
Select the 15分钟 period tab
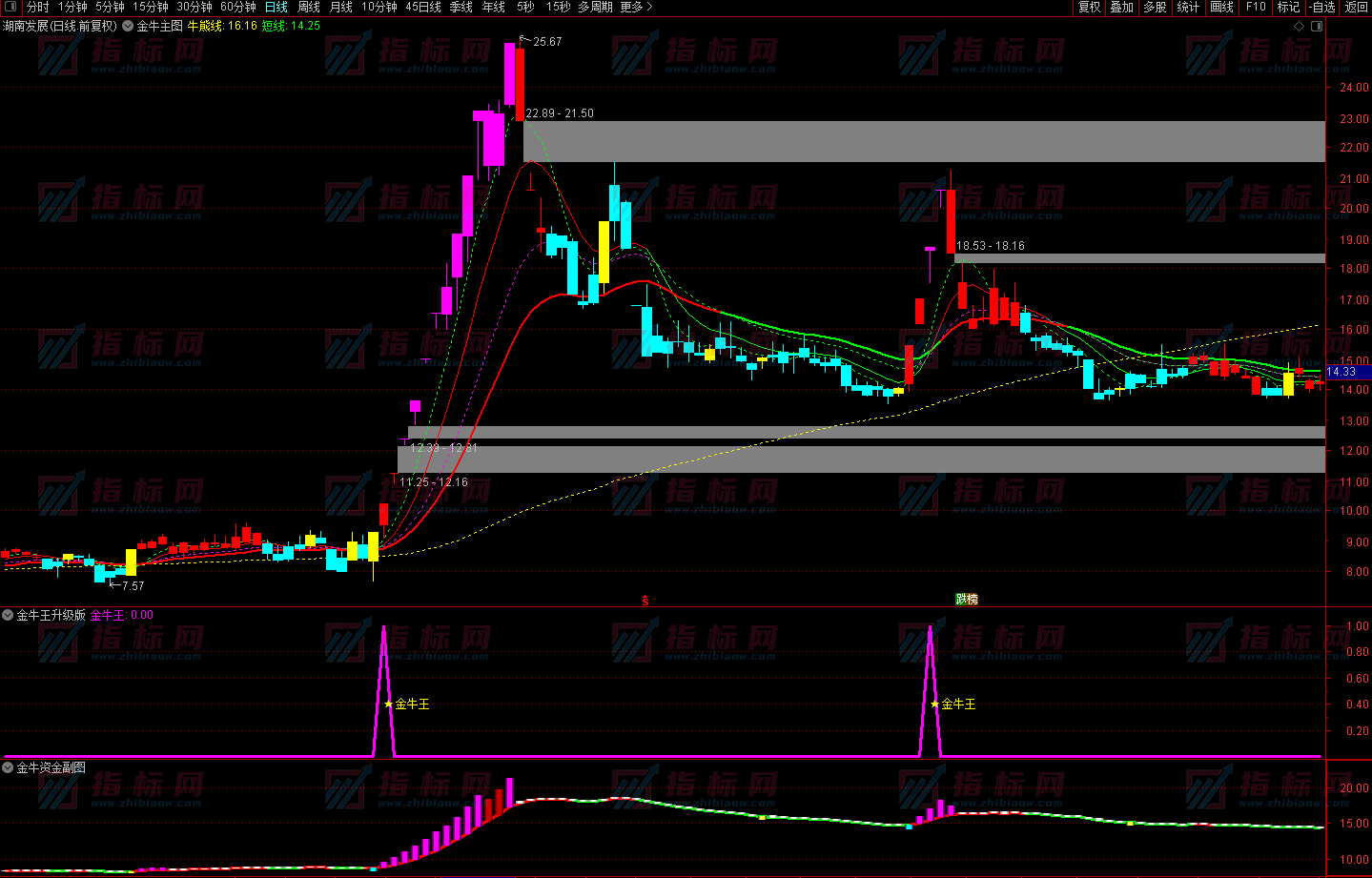pos(151,7)
